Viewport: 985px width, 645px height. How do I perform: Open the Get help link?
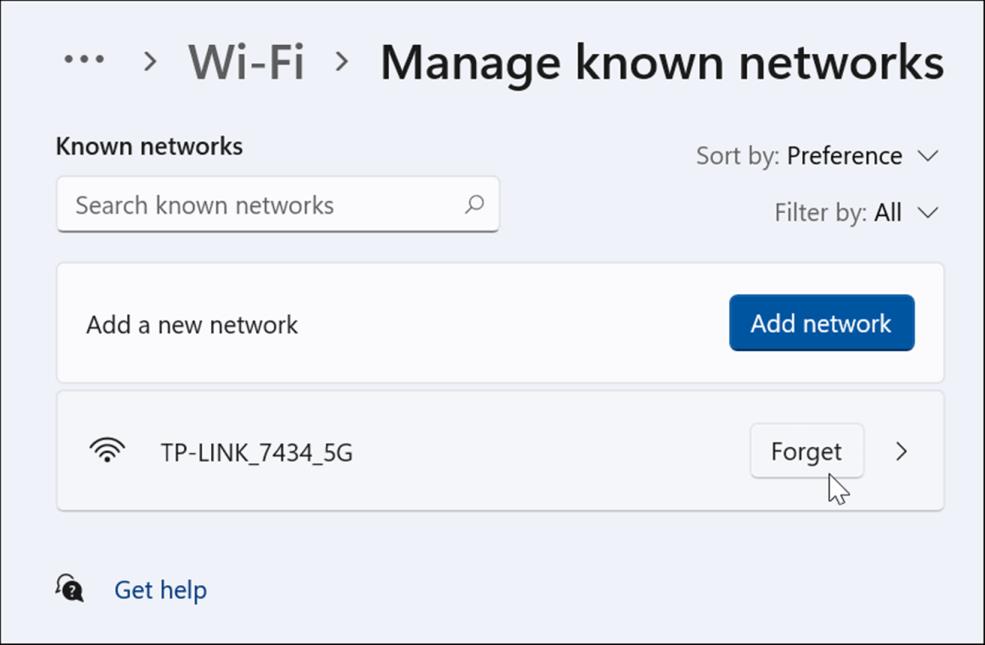[160, 590]
